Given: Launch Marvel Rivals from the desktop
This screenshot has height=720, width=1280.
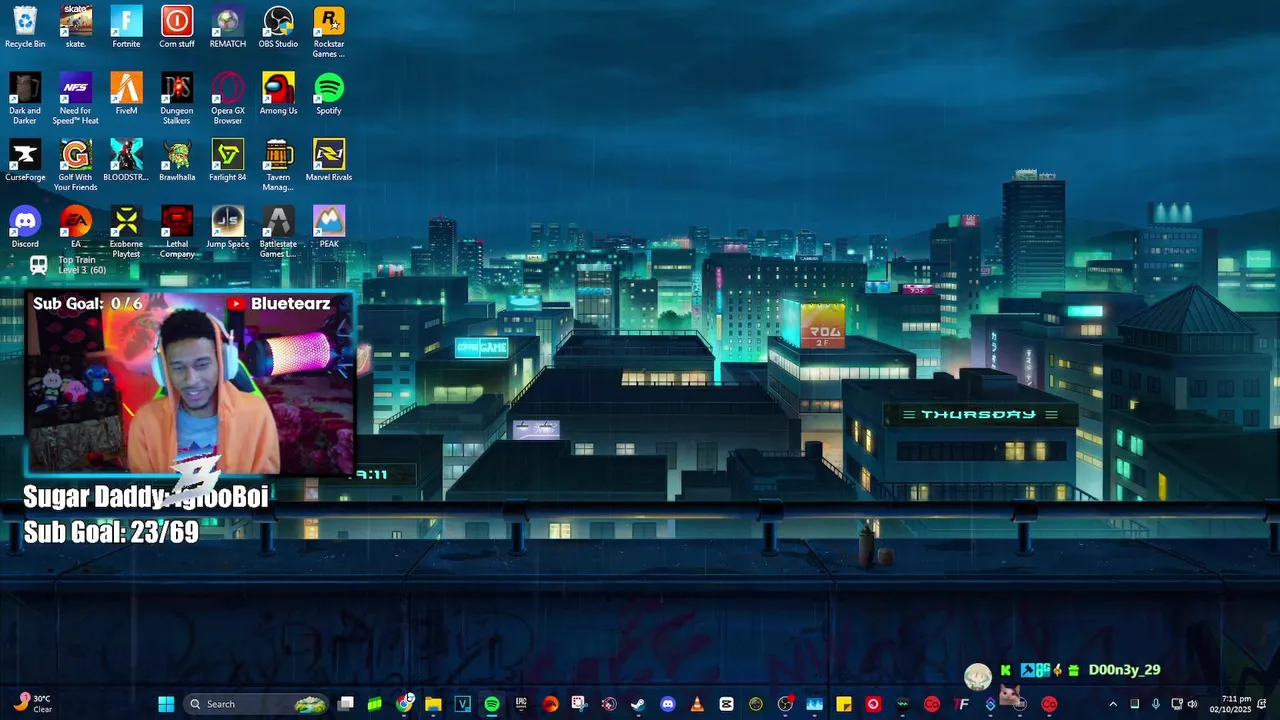Looking at the screenshot, I should point(329,160).
